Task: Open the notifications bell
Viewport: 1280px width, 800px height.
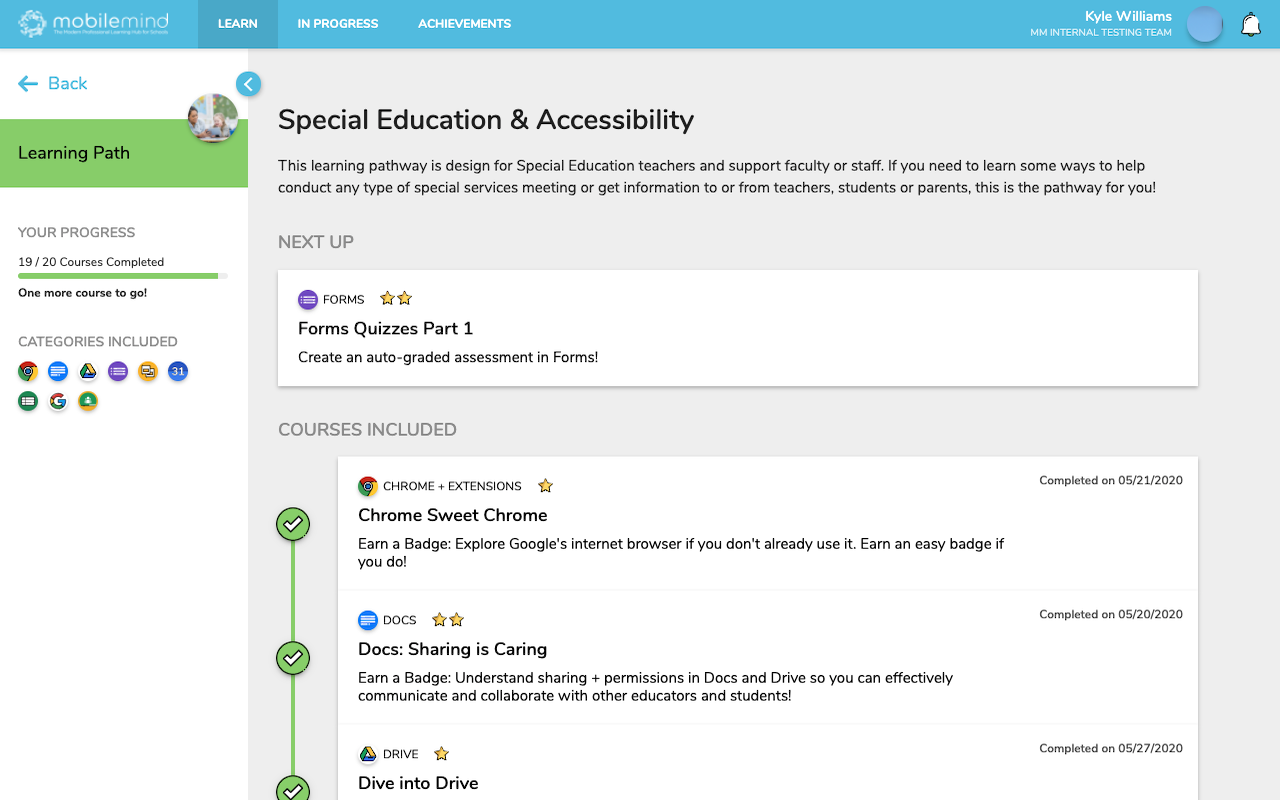Action: [x=1251, y=25]
